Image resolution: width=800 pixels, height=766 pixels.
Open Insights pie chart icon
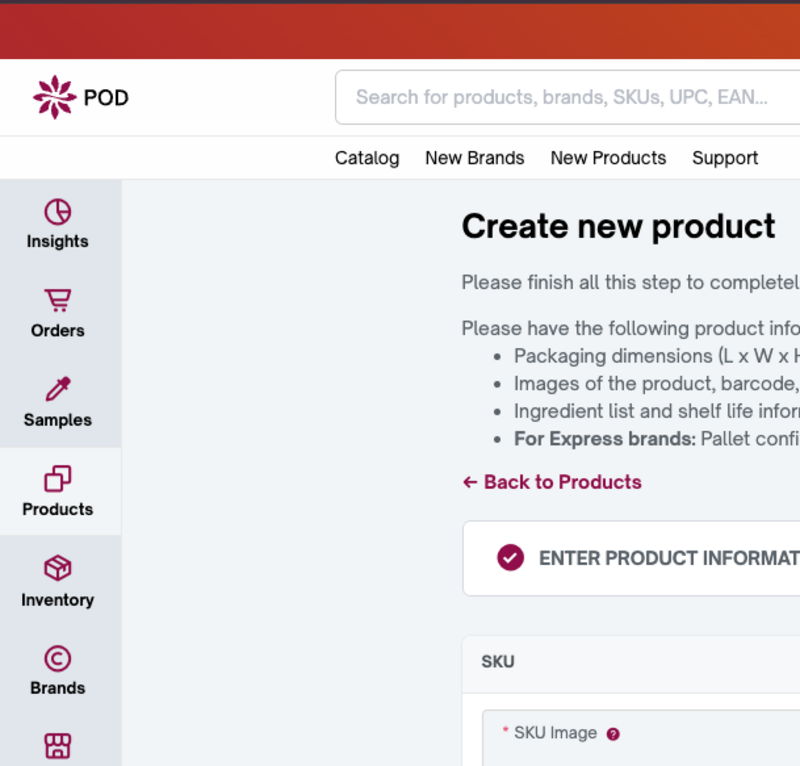(57, 212)
